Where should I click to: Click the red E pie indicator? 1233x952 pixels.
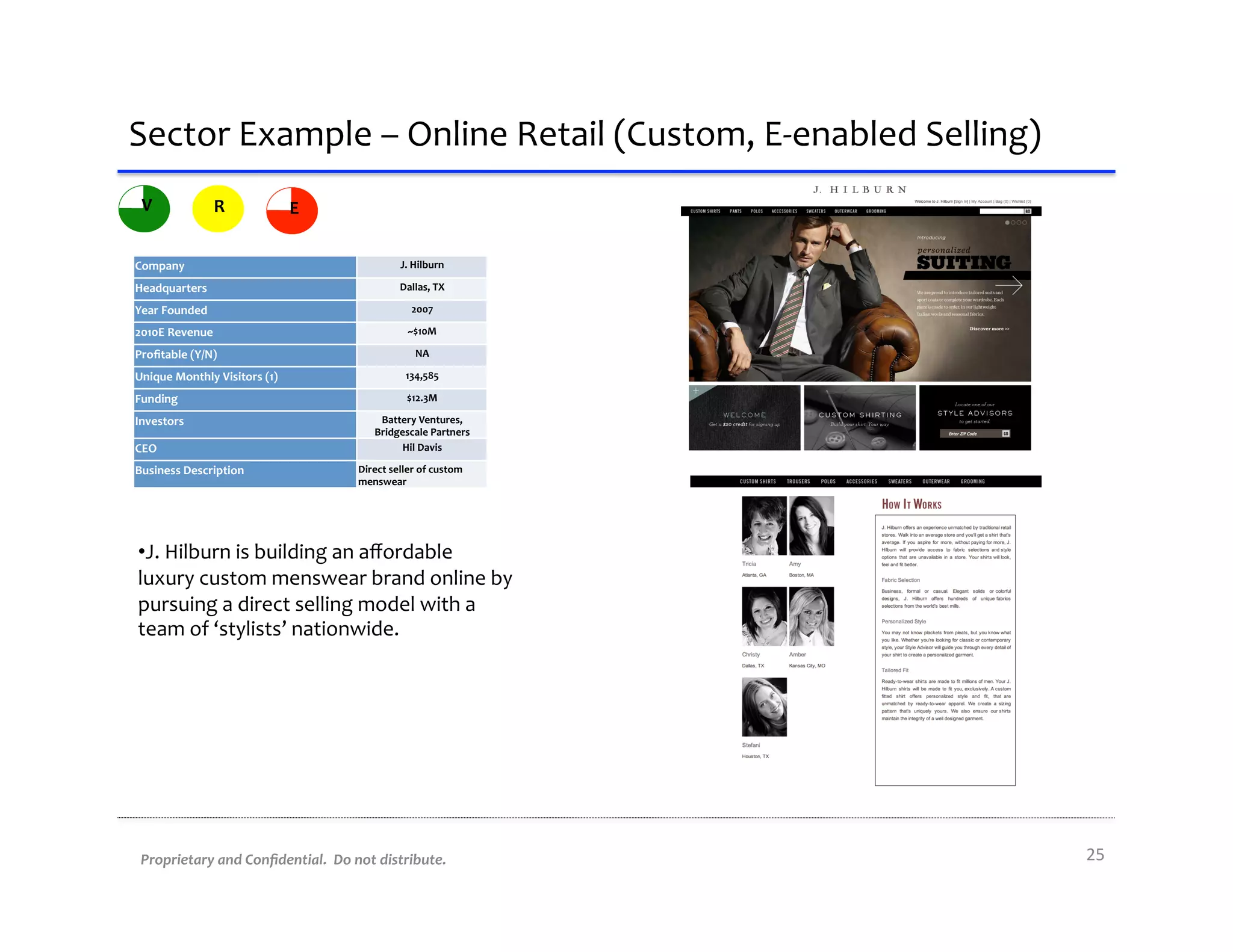coord(292,211)
